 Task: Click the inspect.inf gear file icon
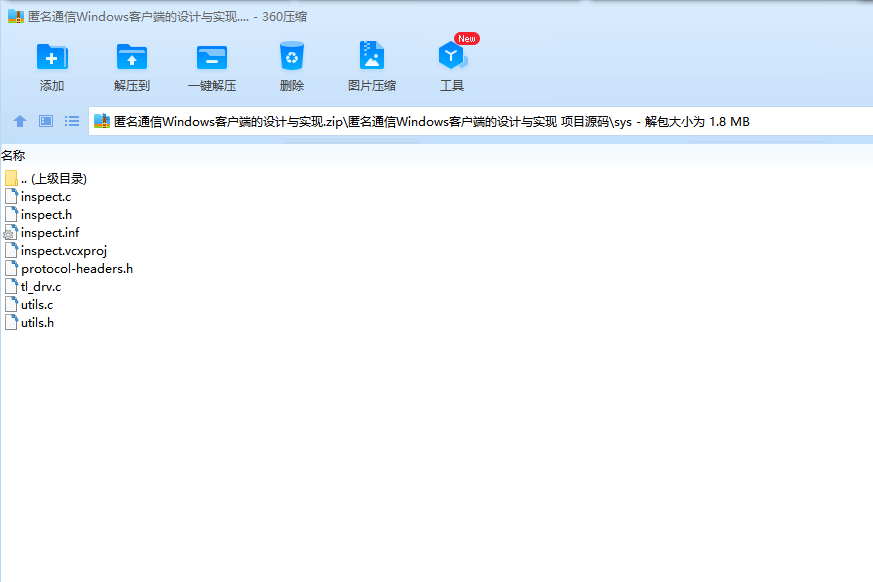click(x=11, y=233)
